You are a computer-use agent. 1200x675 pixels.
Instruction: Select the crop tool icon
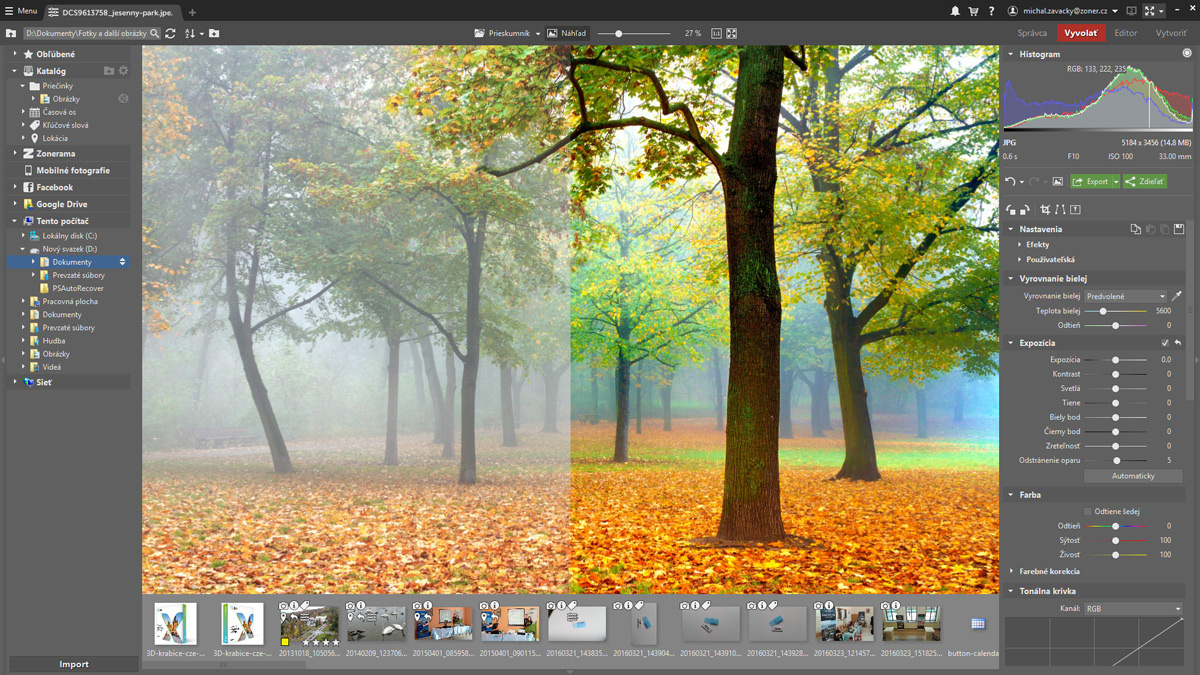tap(1045, 210)
